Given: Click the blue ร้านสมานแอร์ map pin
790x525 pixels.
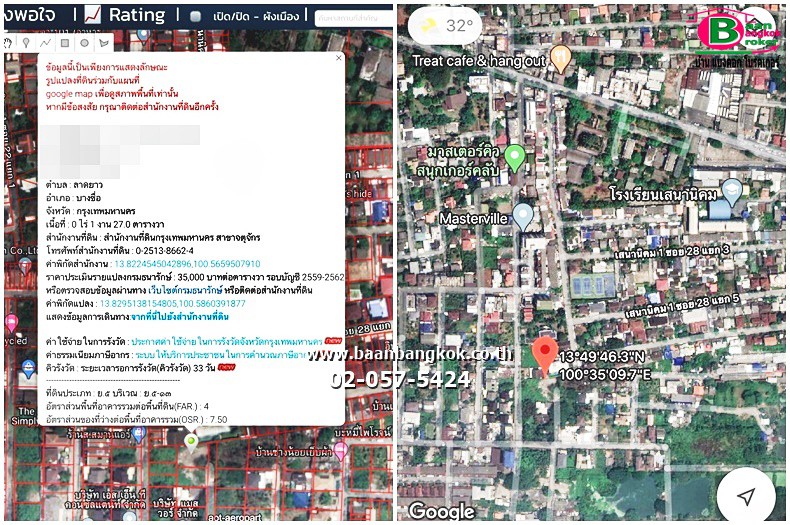Looking at the screenshot, I should (139, 435).
